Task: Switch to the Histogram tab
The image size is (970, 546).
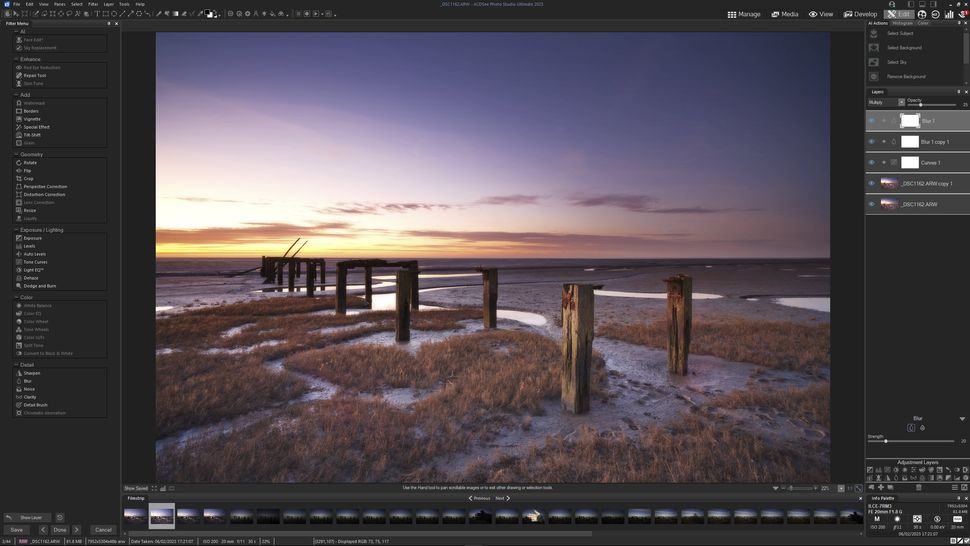Action: click(903, 23)
